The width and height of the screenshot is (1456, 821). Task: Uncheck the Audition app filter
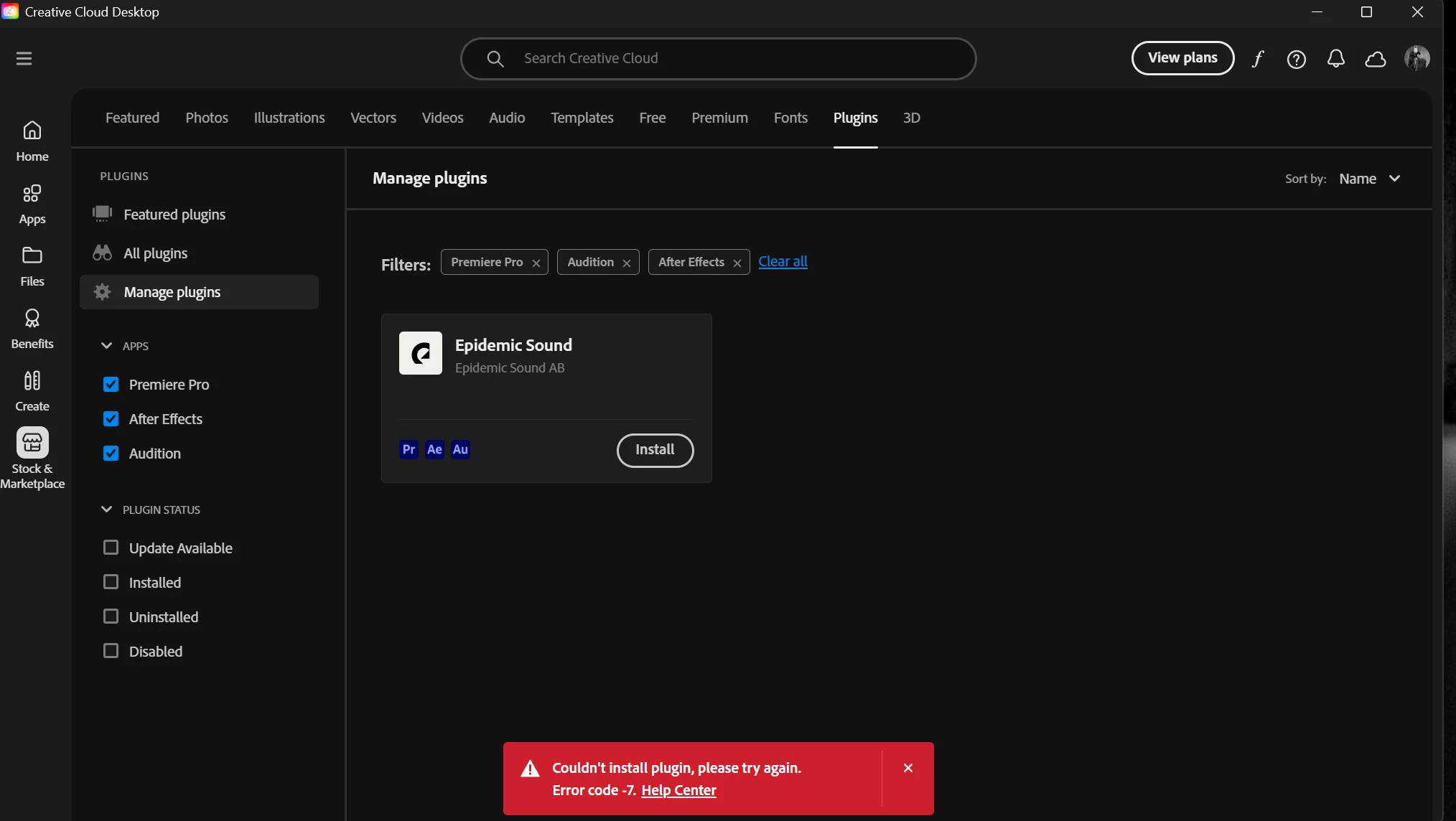pyautogui.click(x=111, y=454)
